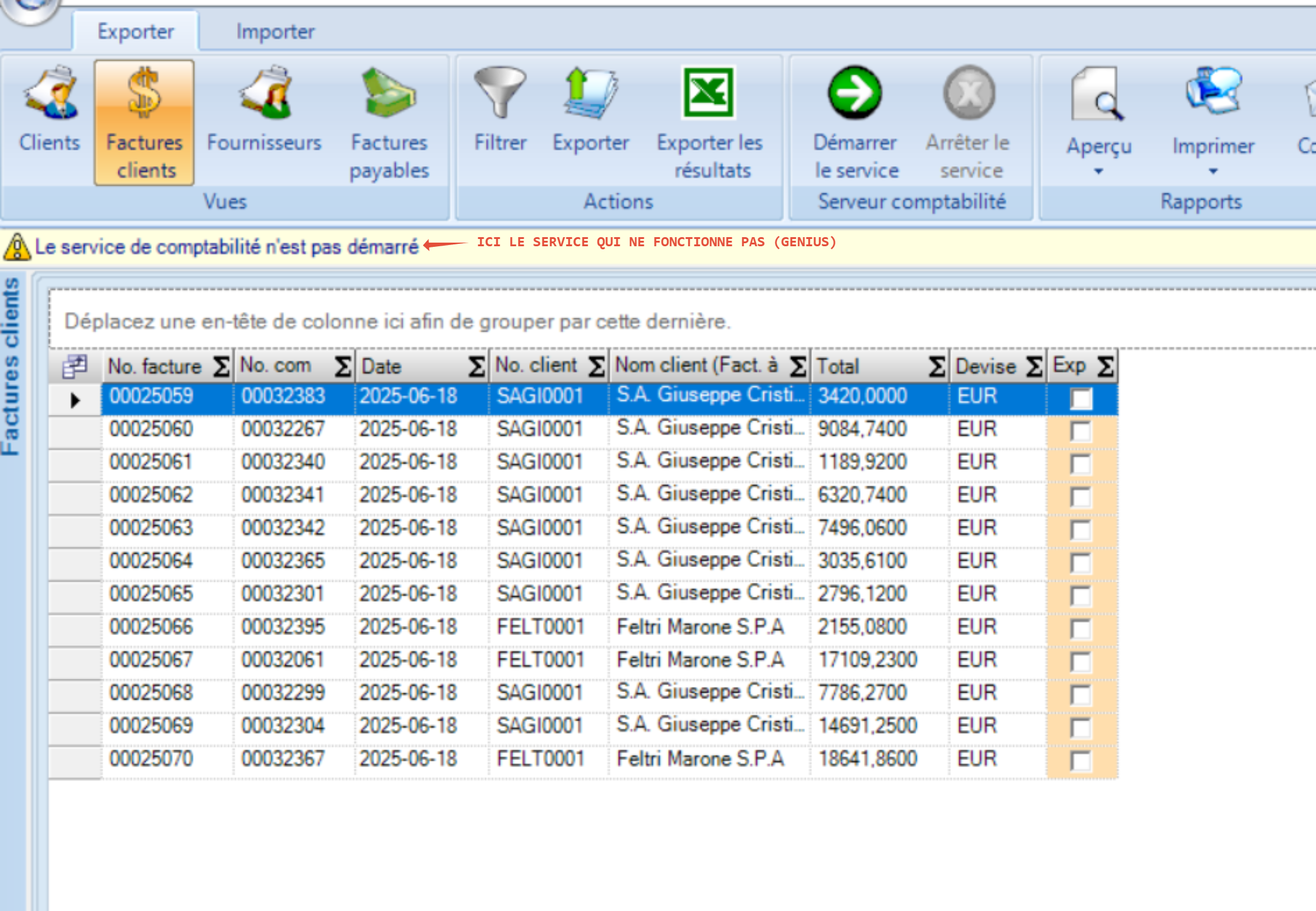Switch to the Importer tab
This screenshot has width=1316, height=911.
tap(275, 32)
